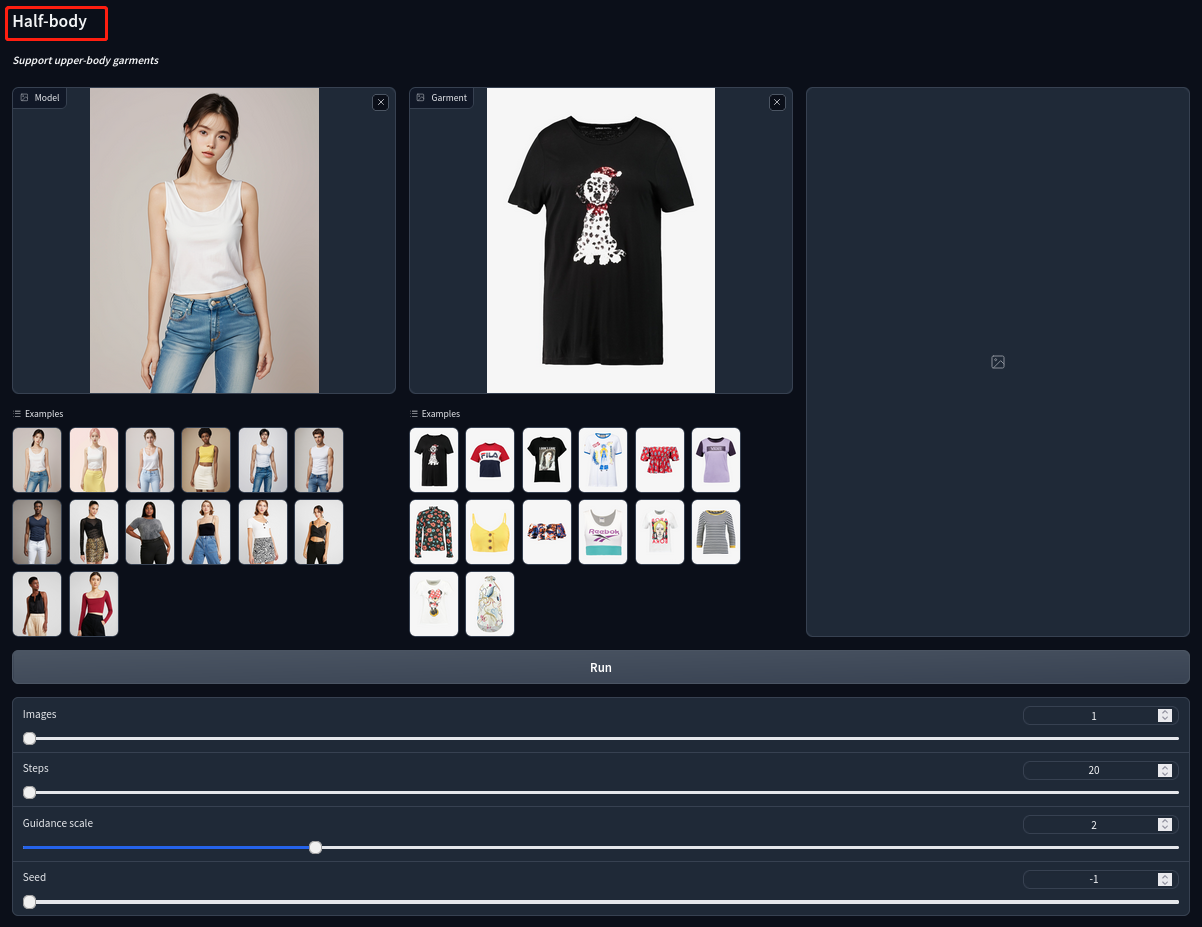
Task: Click list icon beside garment Examples
Action: pos(414,414)
